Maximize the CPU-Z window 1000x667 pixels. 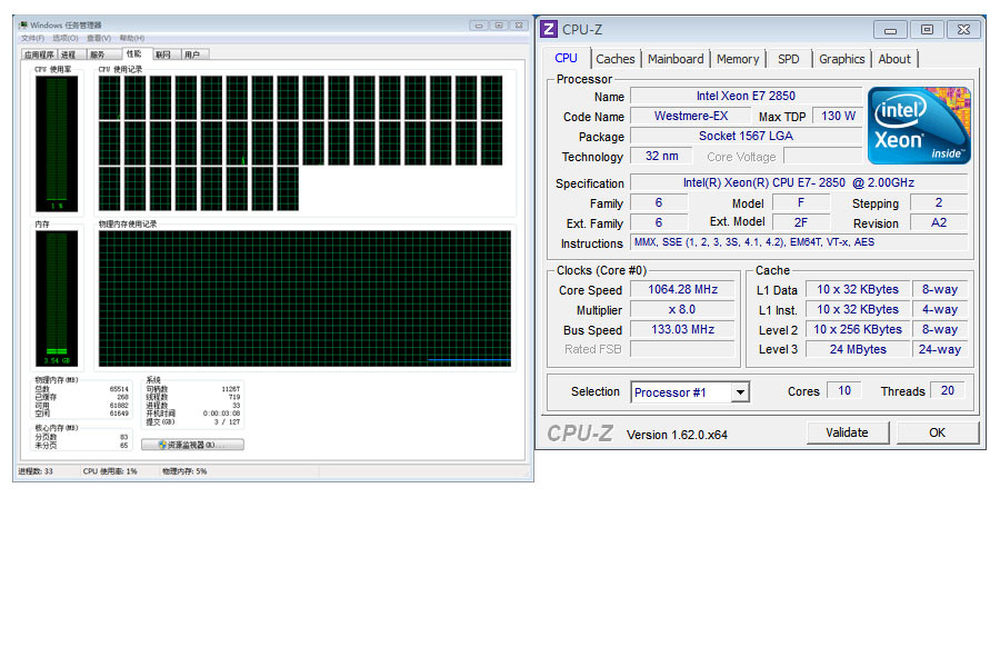pyautogui.click(x=927, y=29)
